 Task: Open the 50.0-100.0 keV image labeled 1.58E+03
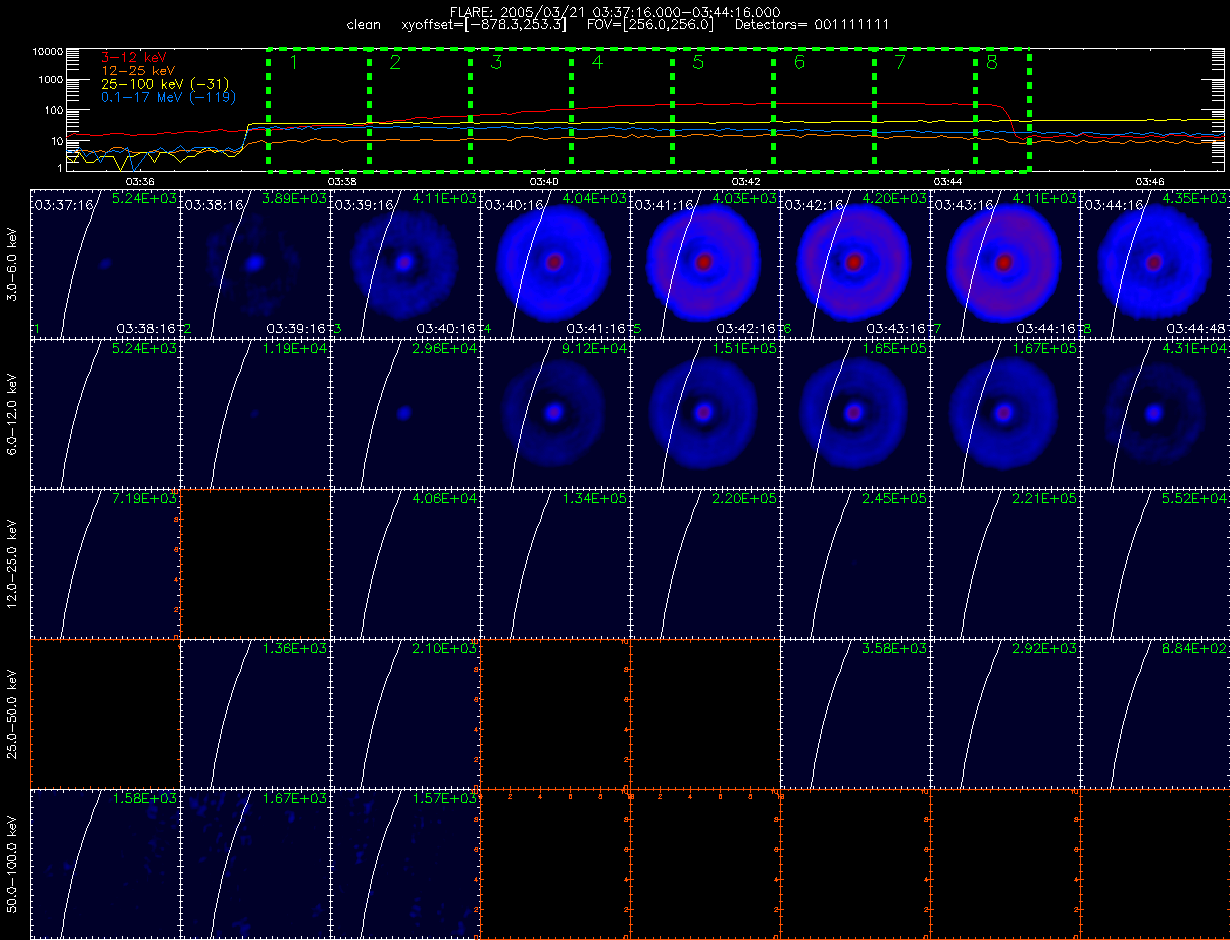[105, 863]
